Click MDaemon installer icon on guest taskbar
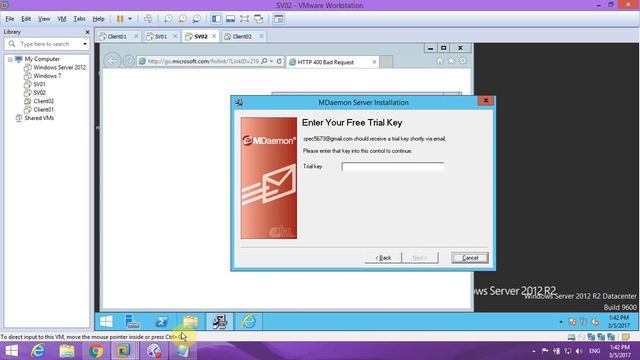 (x=220, y=322)
